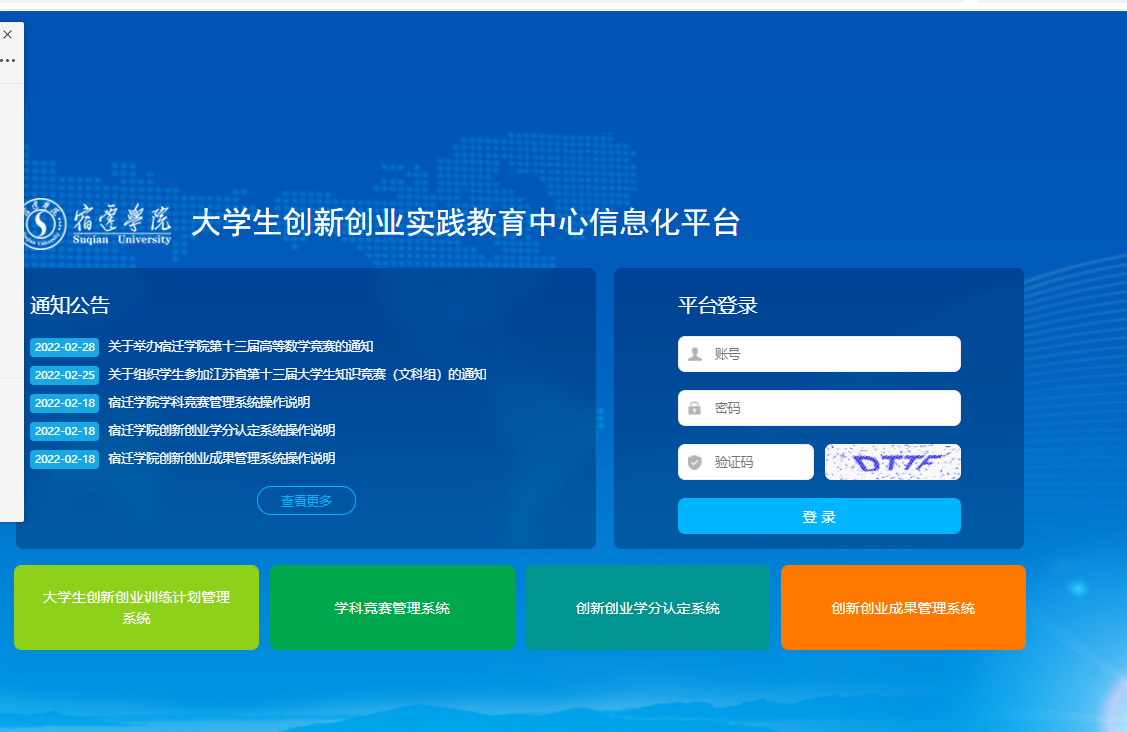
Task: Open the three-dot menu on left panel
Action: [x=8, y=61]
